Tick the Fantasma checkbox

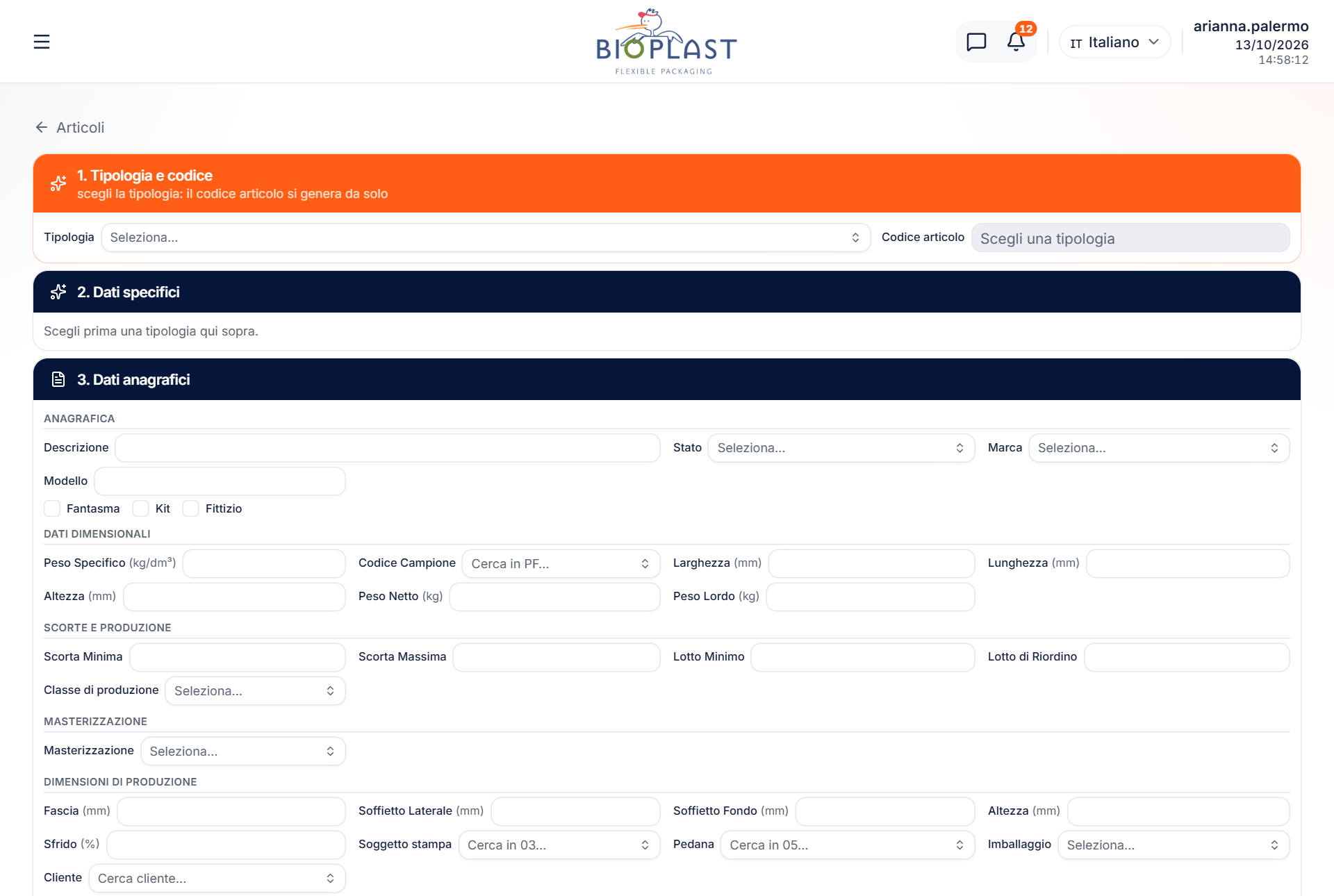pos(52,508)
